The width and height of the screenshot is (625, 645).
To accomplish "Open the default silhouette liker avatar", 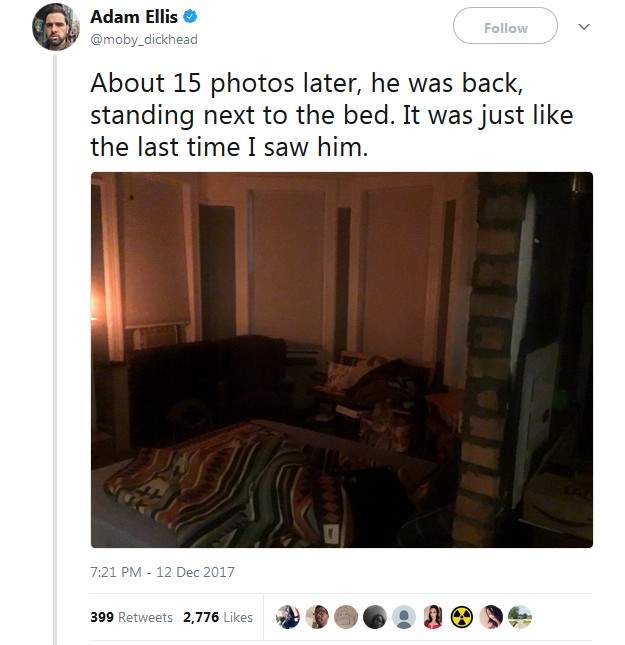I will tap(404, 617).
